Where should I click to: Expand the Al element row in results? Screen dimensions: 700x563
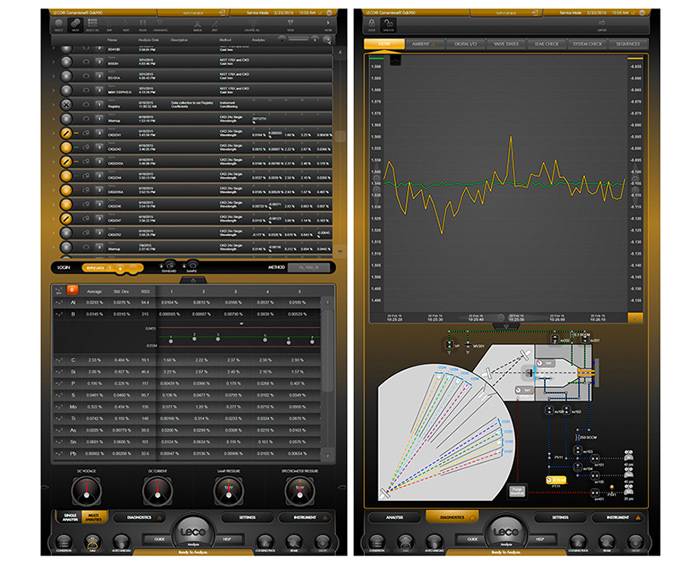(59, 302)
